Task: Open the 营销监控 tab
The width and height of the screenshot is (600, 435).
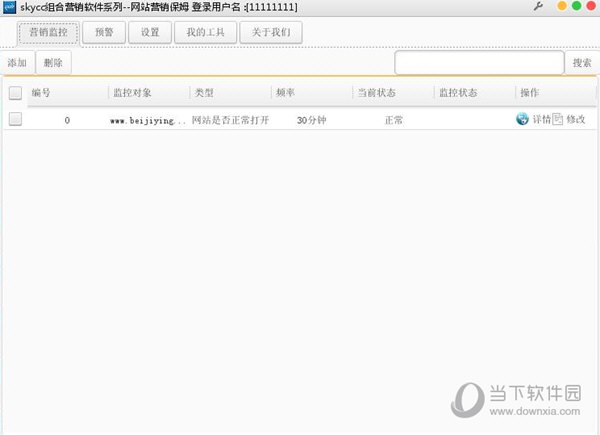Action: [x=48, y=33]
